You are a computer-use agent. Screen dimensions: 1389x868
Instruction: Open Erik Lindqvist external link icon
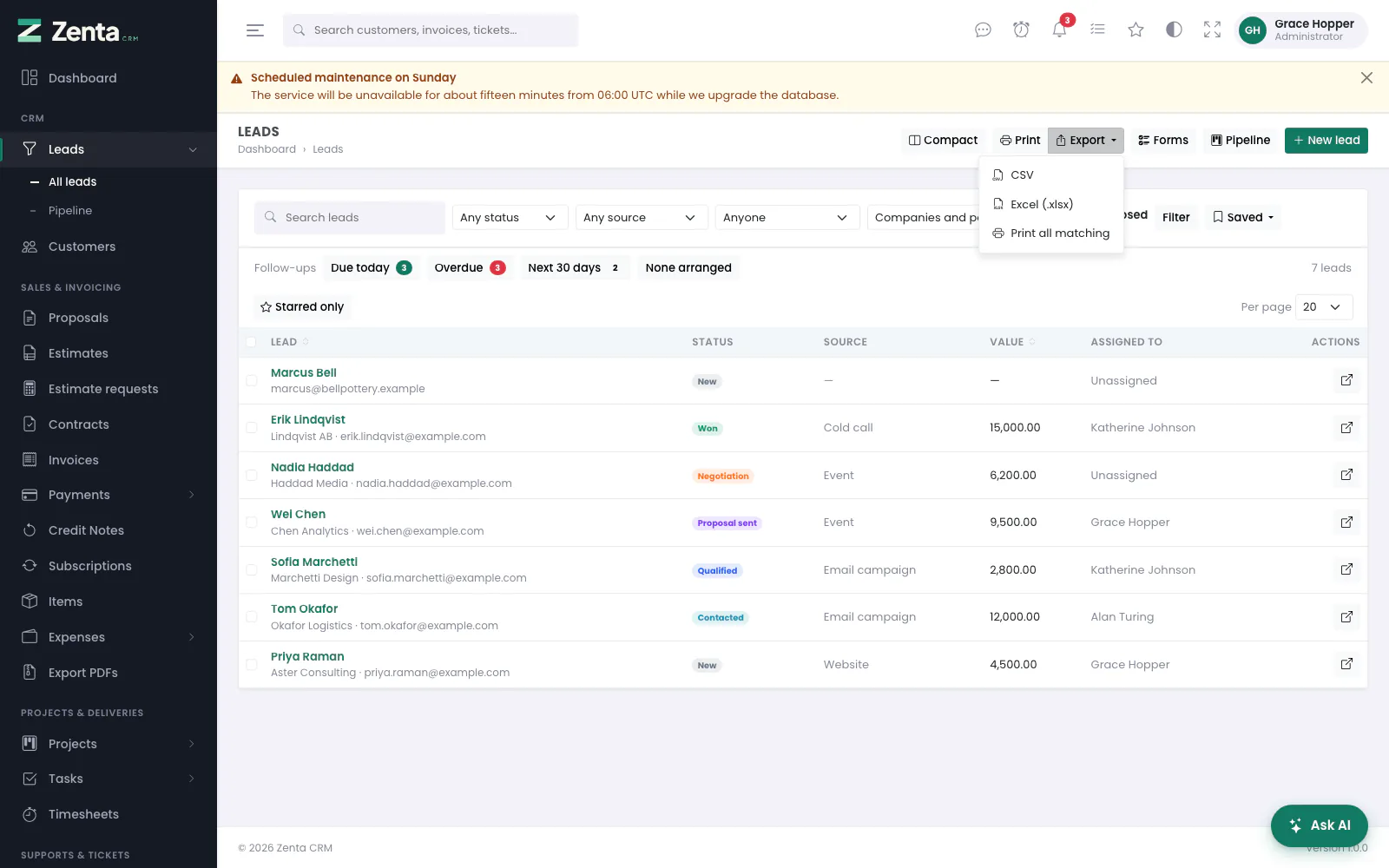coord(1346,427)
